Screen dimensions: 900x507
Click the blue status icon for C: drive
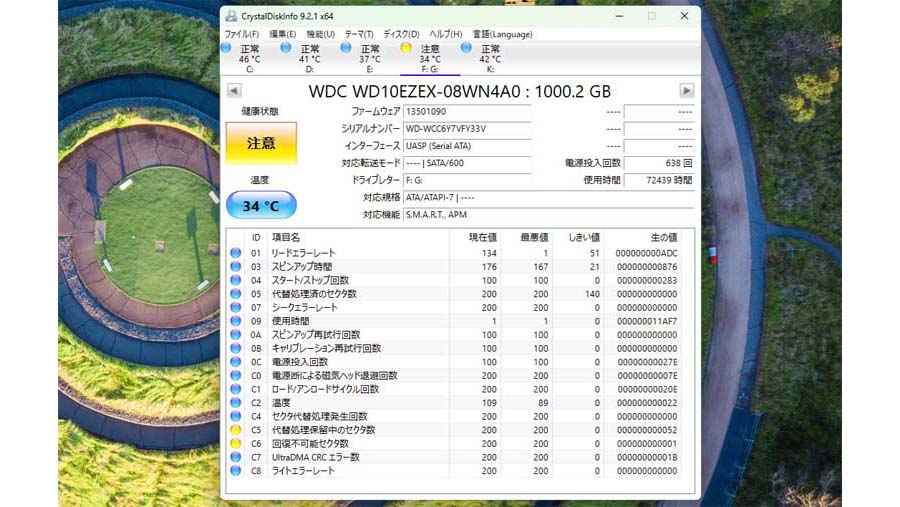pos(226,48)
